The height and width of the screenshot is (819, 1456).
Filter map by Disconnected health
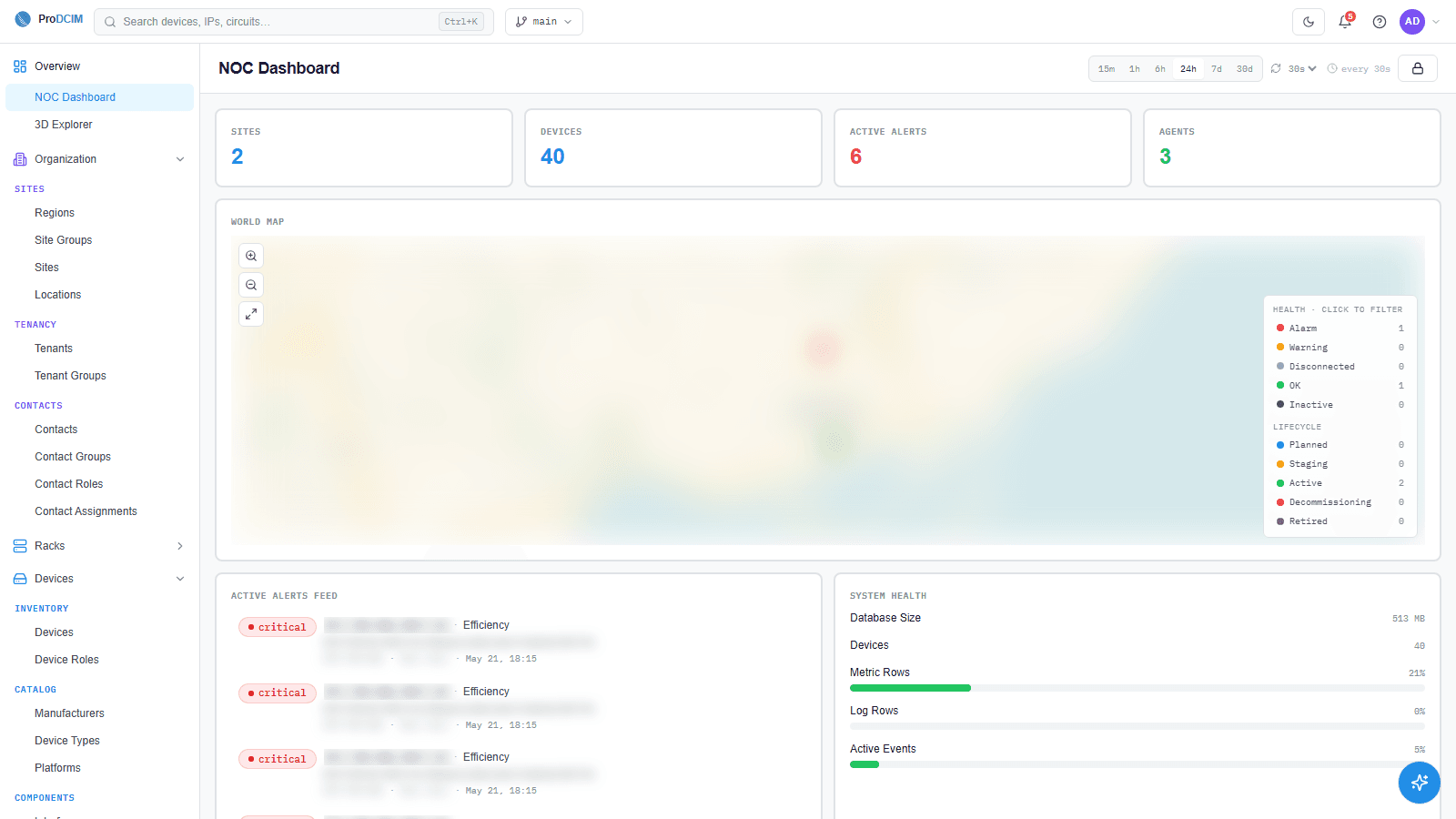click(x=1340, y=367)
